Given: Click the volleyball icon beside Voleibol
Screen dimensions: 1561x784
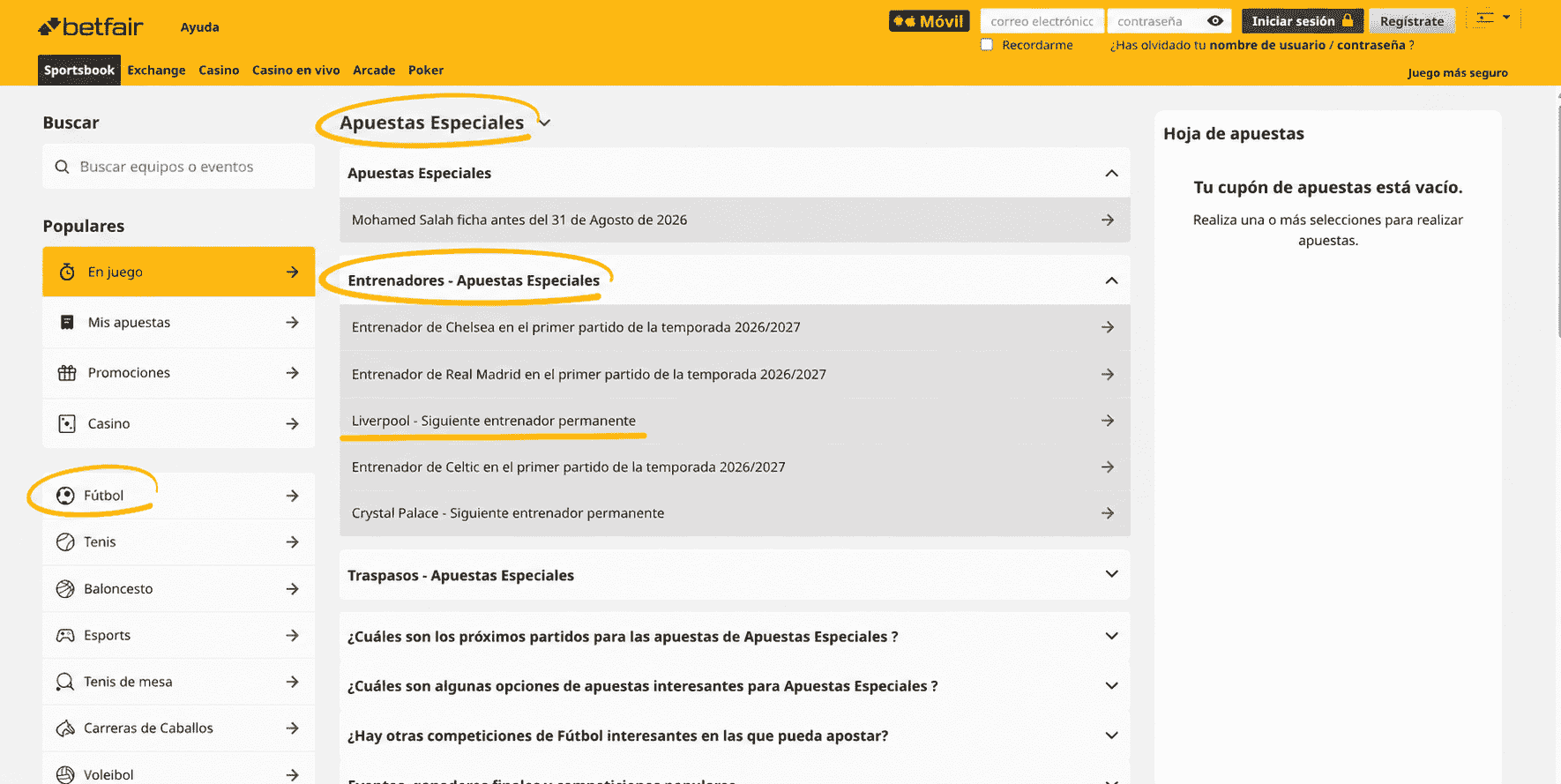Looking at the screenshot, I should point(65,774).
